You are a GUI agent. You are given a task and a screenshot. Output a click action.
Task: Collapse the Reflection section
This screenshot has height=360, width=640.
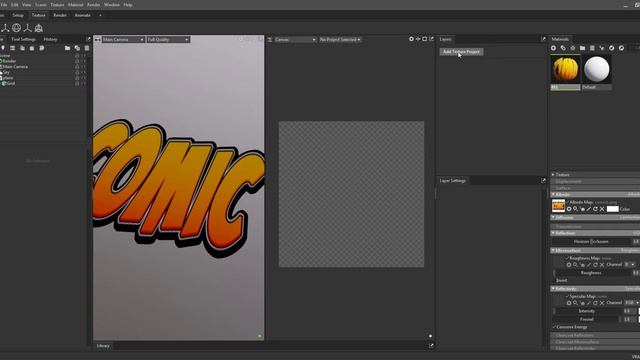tap(553, 233)
